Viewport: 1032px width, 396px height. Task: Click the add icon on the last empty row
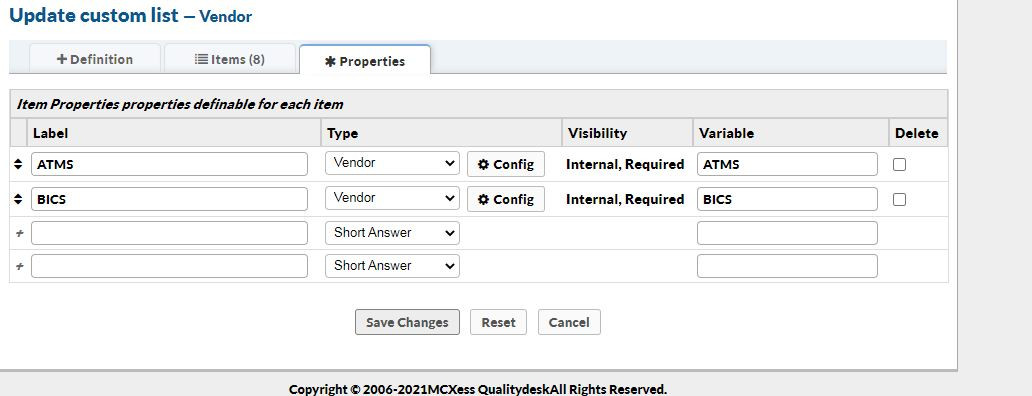point(19,266)
